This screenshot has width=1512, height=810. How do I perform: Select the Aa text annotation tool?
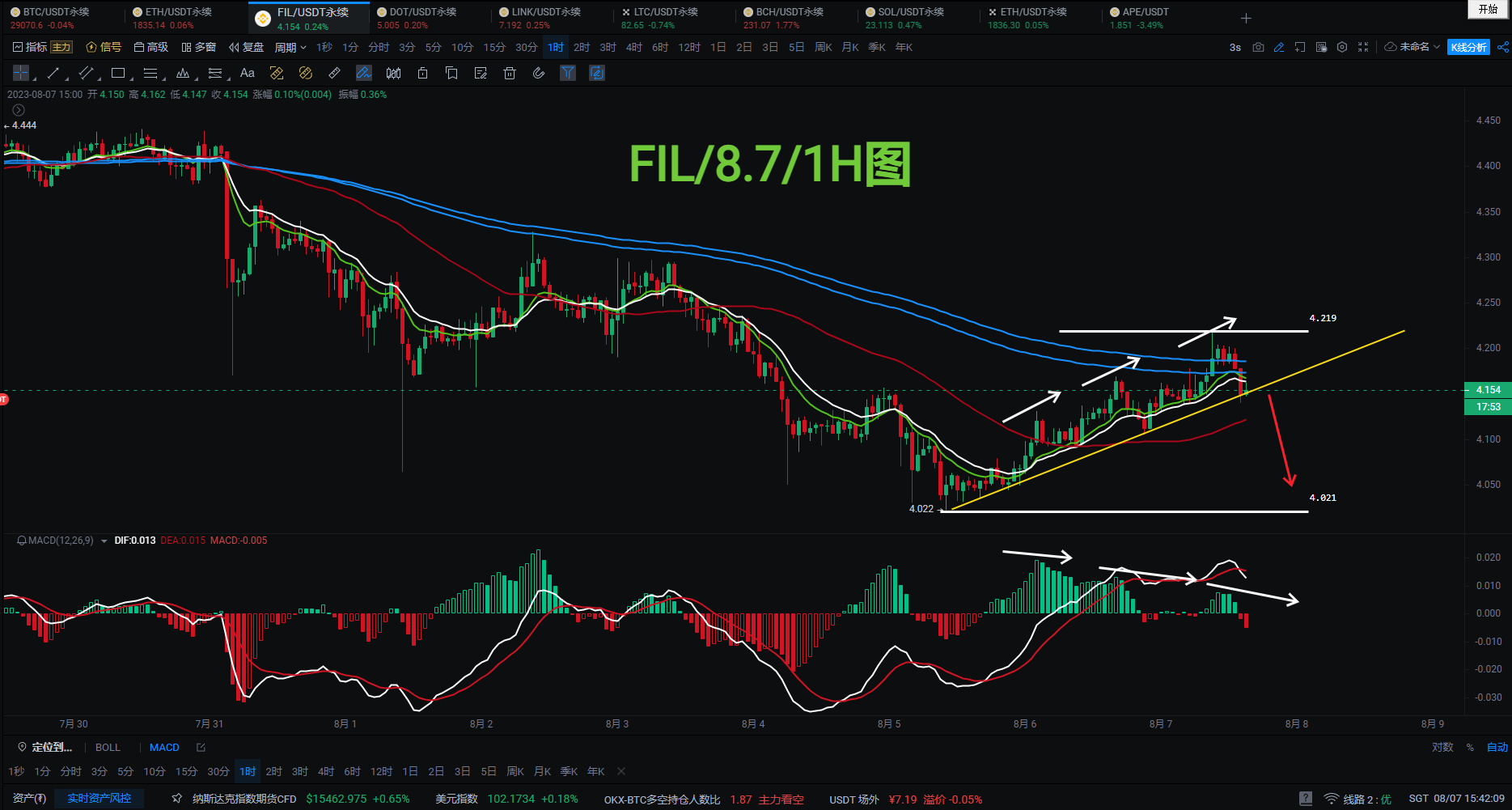coord(248,73)
